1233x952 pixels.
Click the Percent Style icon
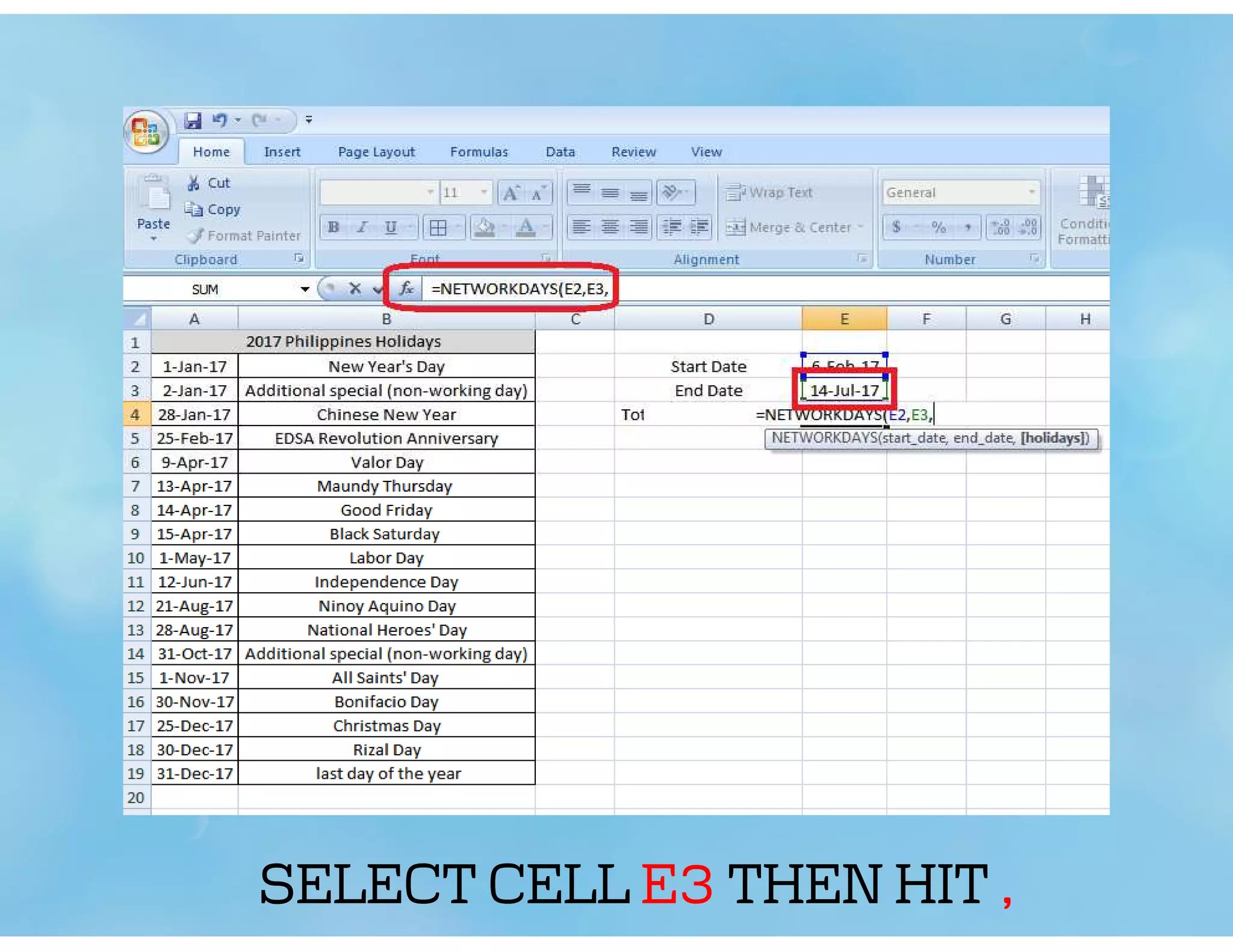pyautogui.click(x=938, y=227)
